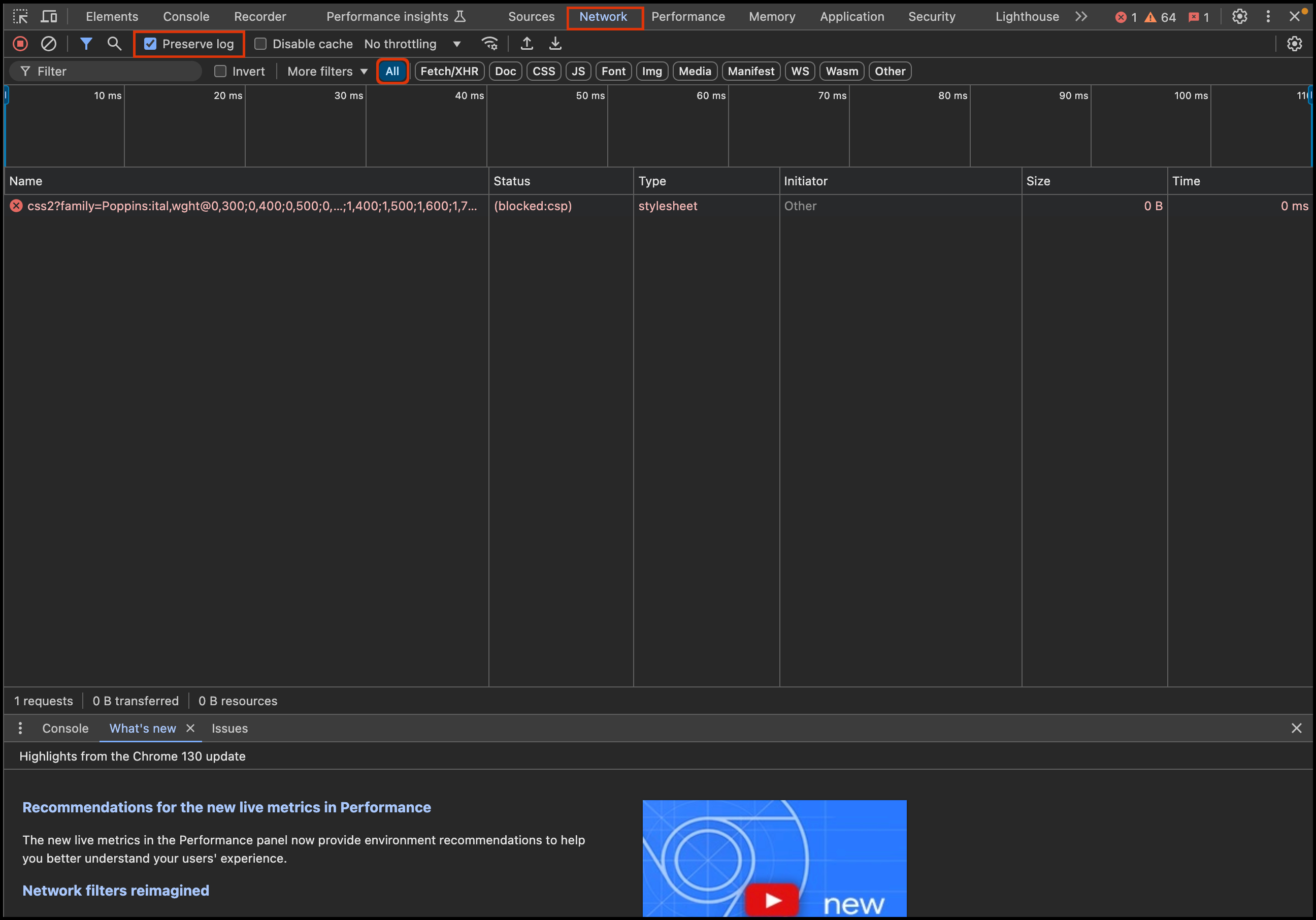Open the No throttling dropdown
Viewport: 1316px width, 920px height.
tap(413, 44)
